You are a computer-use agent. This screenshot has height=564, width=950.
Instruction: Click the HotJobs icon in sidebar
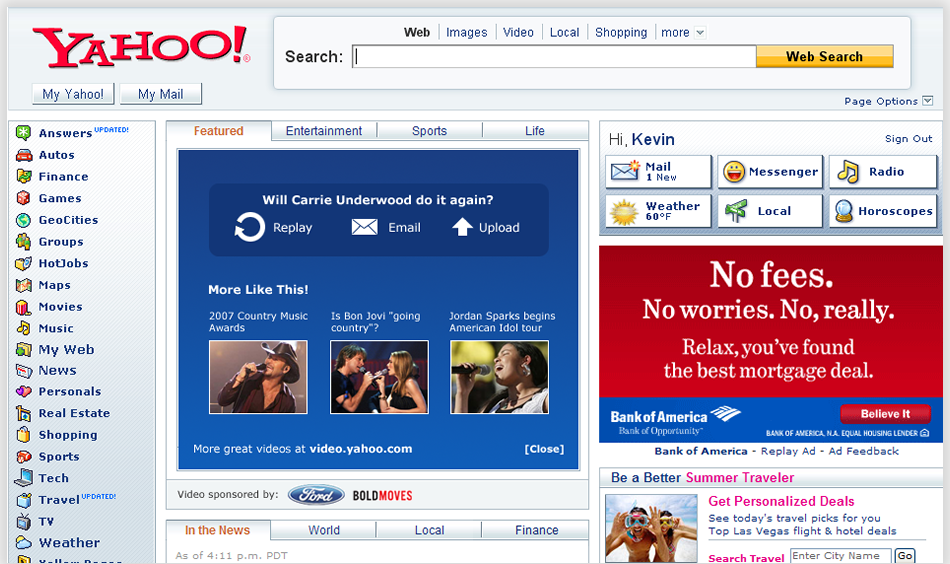click(24, 263)
